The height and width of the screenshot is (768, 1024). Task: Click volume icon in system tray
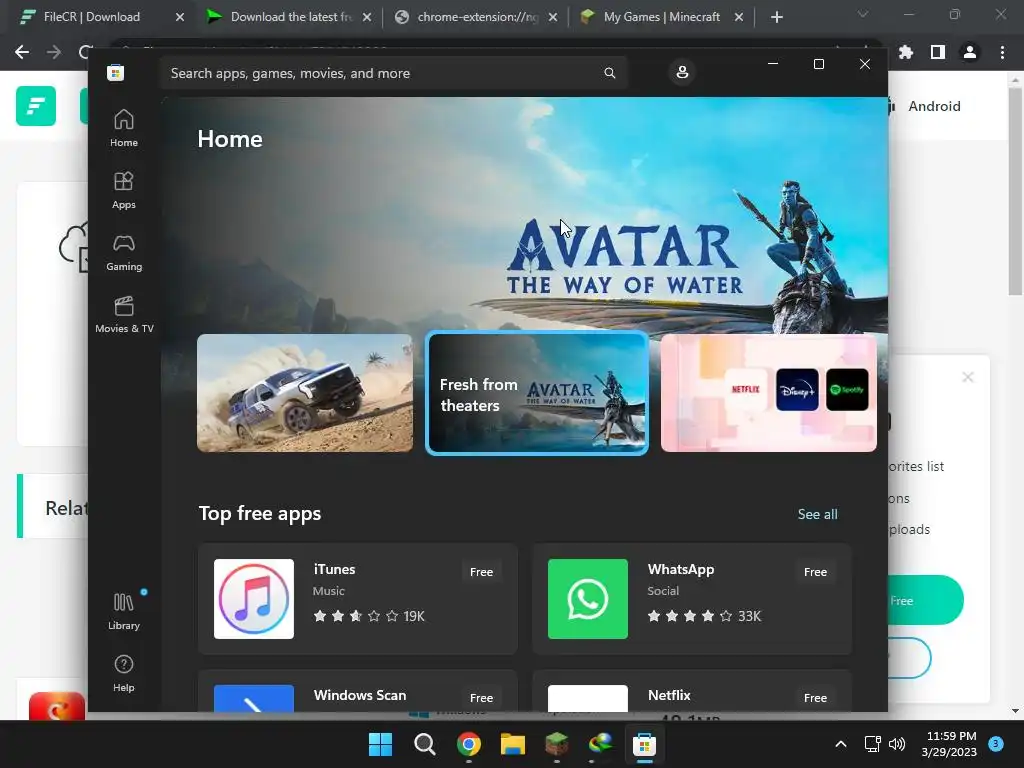pos(897,744)
